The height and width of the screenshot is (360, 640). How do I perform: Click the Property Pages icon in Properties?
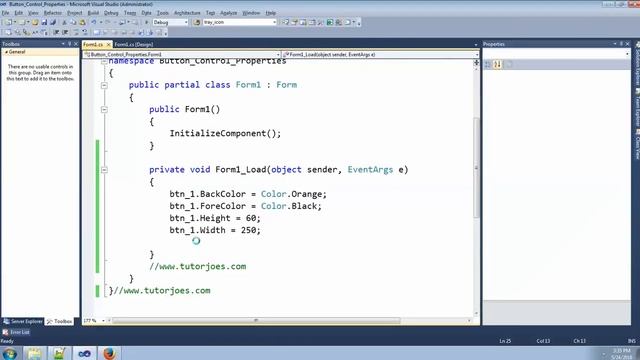(x=509, y=64)
